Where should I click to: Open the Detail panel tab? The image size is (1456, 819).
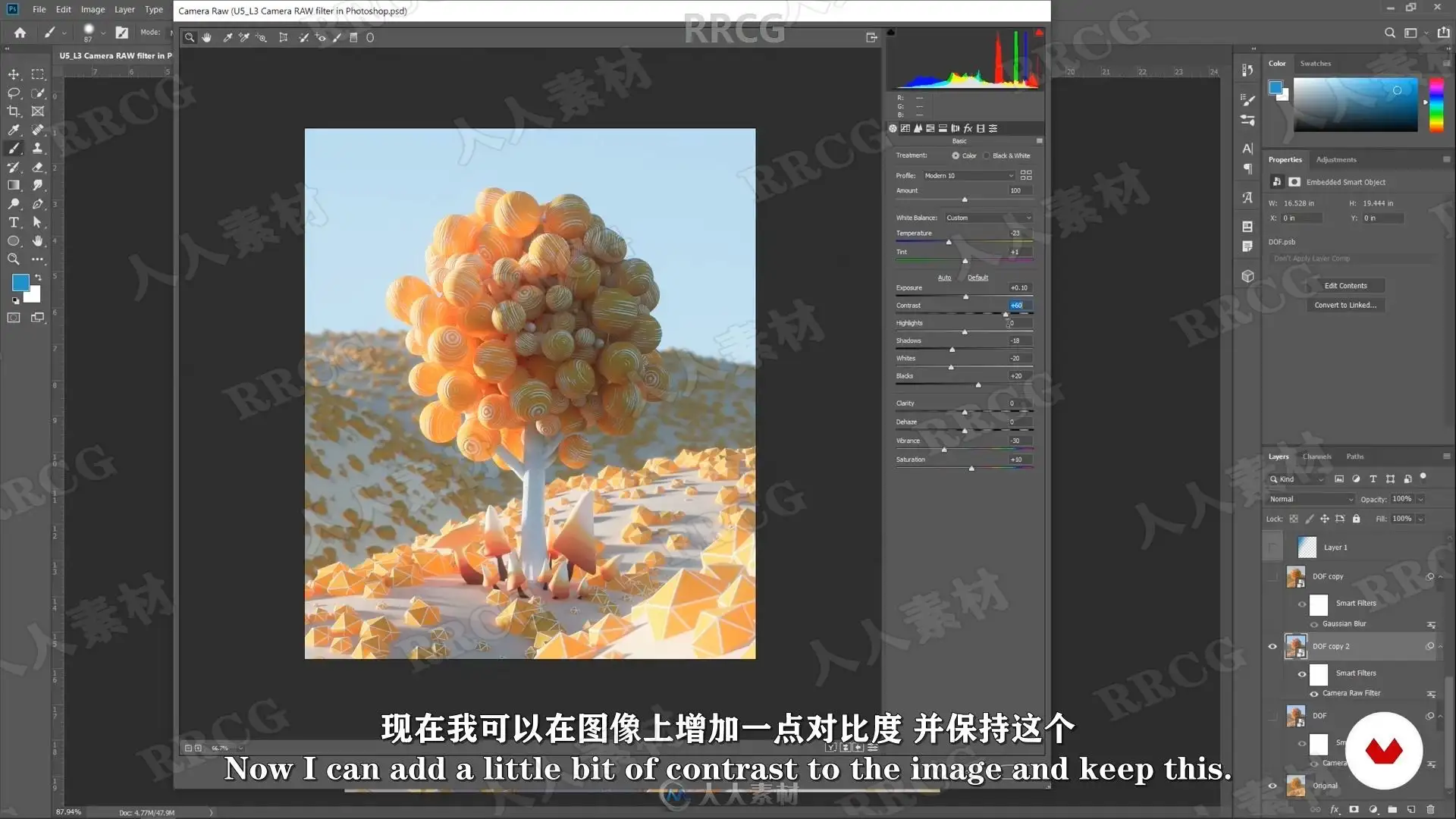pos(918,128)
